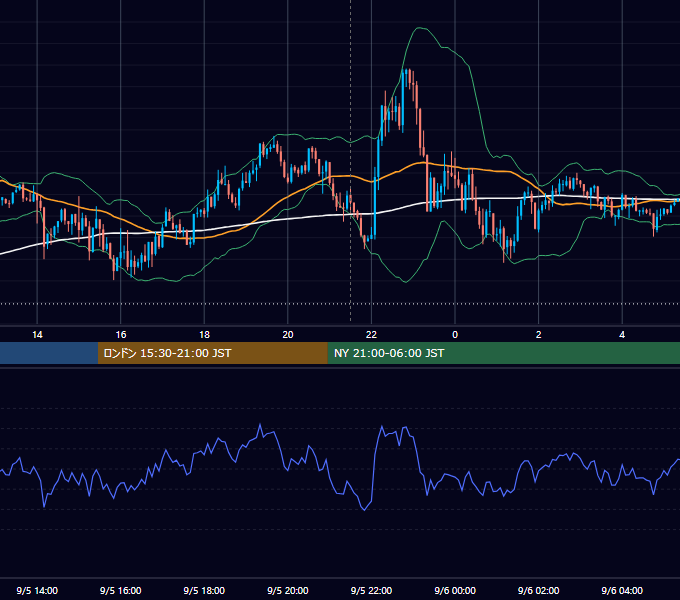Click the 2 hour label on the price chart axis
The height and width of the screenshot is (600, 680).
[539, 335]
